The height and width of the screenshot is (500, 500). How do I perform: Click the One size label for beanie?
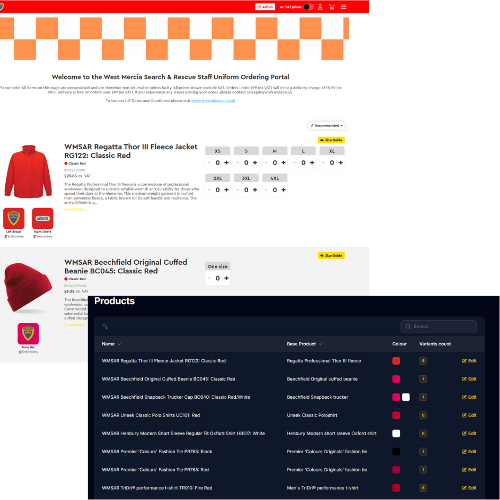pyautogui.click(x=218, y=266)
